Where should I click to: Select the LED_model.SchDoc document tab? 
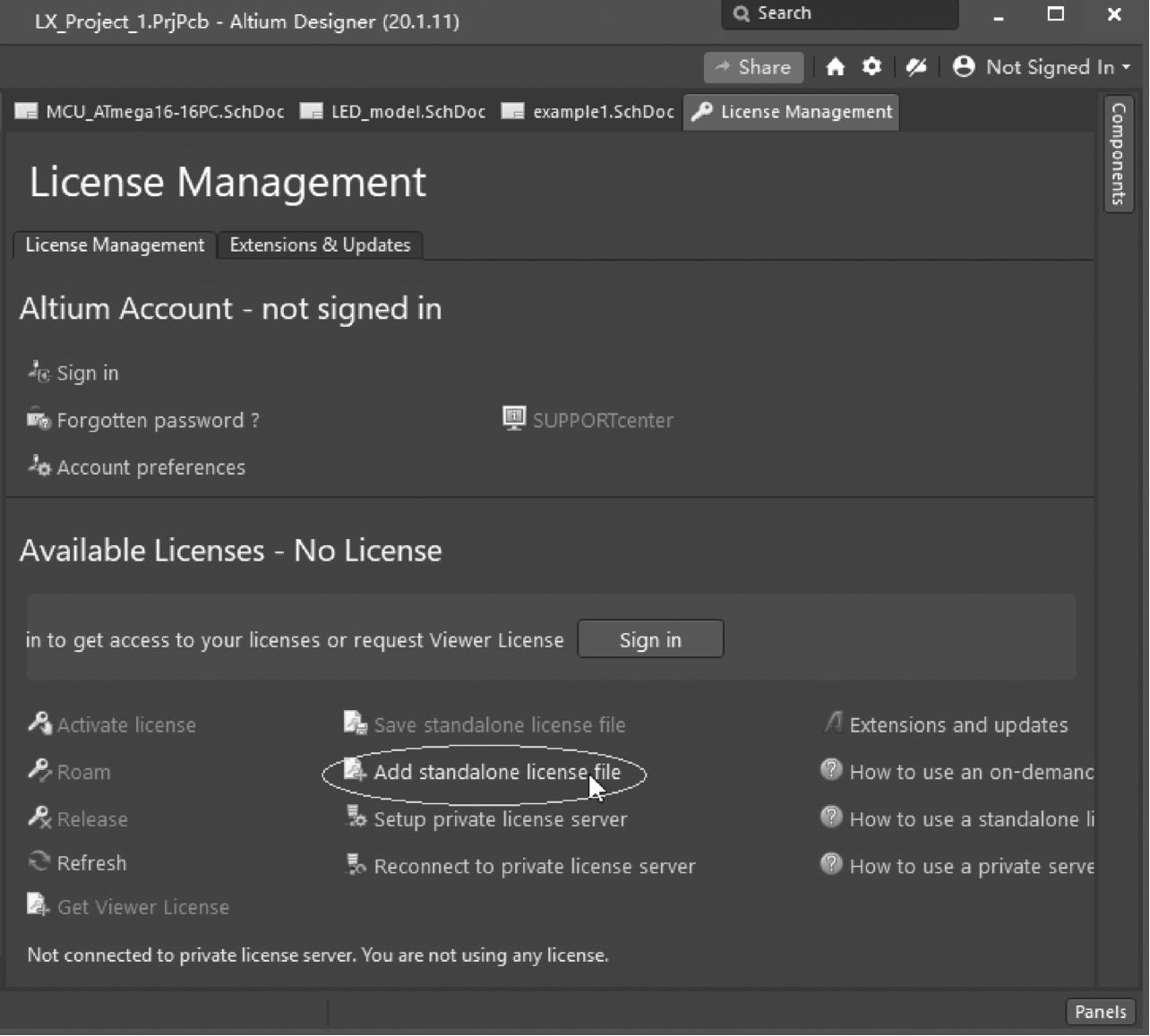pos(394,112)
